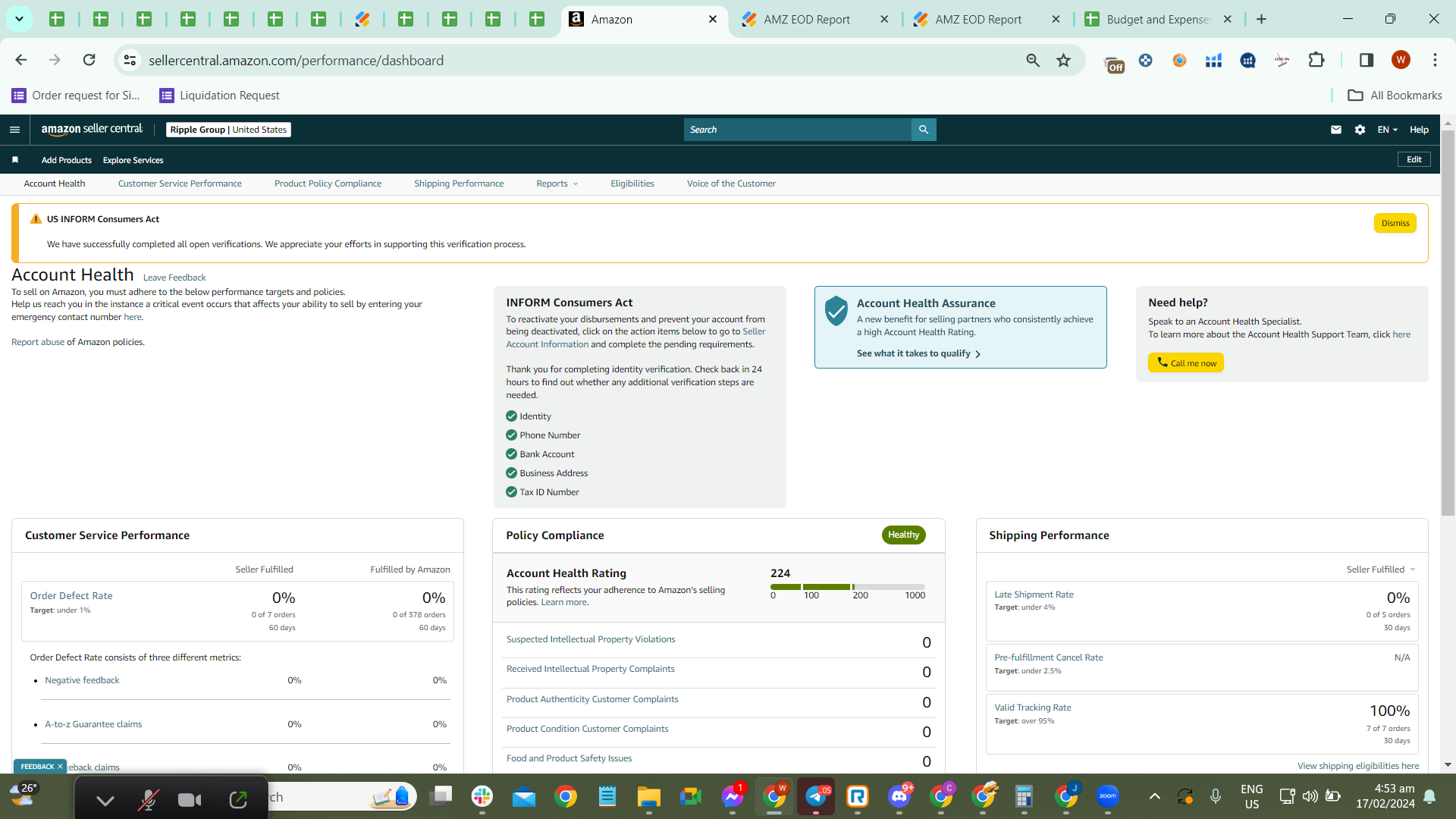Open the messages envelope icon
The height and width of the screenshot is (819, 1456).
click(1336, 130)
